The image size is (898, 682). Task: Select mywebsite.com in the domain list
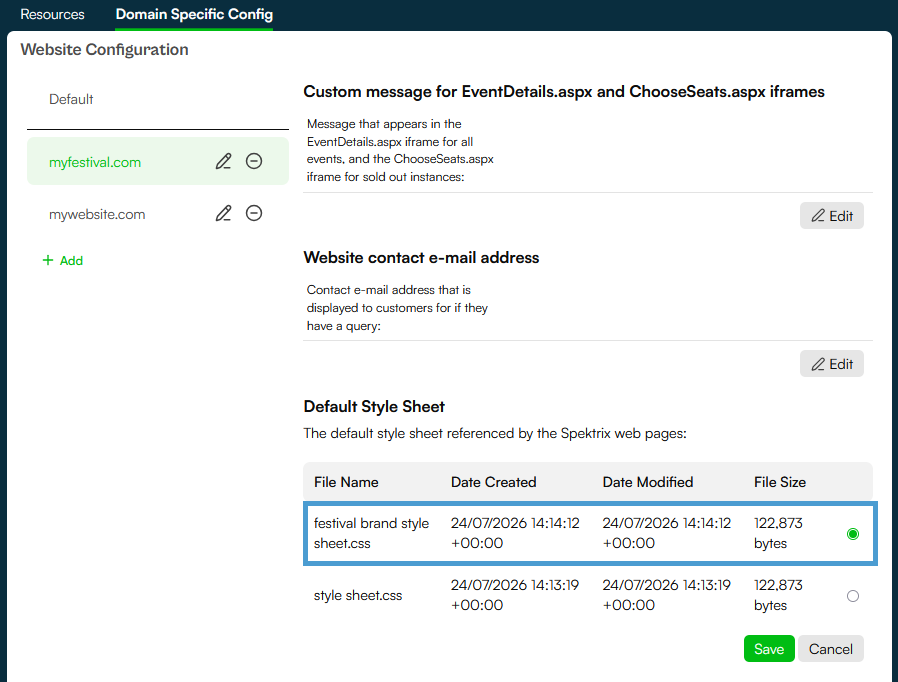point(97,214)
